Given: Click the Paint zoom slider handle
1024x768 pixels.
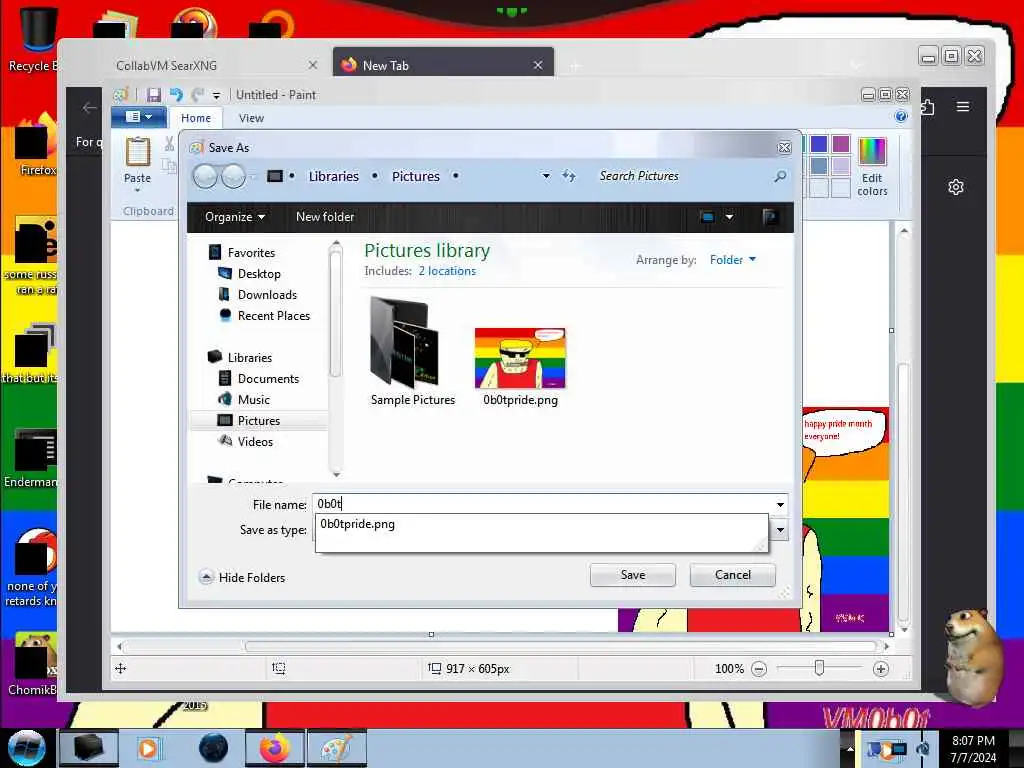Looking at the screenshot, I should click(x=819, y=668).
